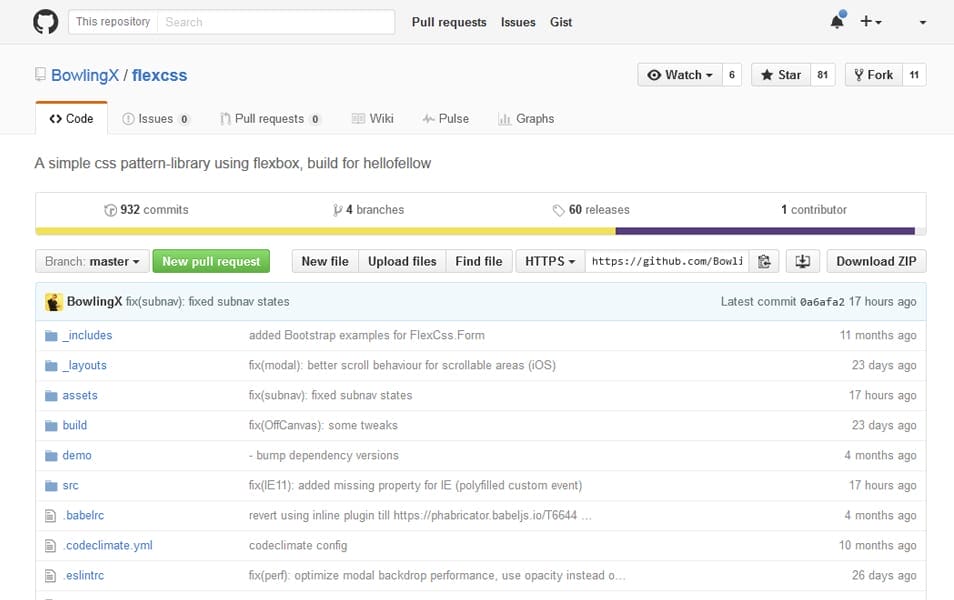Viewport: 954px width, 600px height.
Task: Click the repository book icon
Action: (x=40, y=75)
